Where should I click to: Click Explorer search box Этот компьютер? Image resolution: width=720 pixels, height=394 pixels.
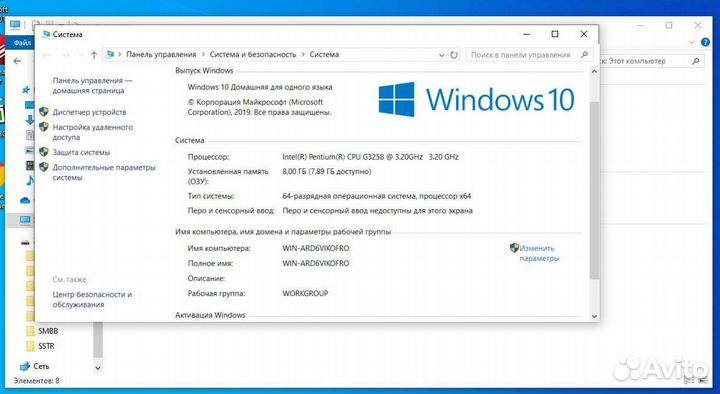tap(651, 61)
